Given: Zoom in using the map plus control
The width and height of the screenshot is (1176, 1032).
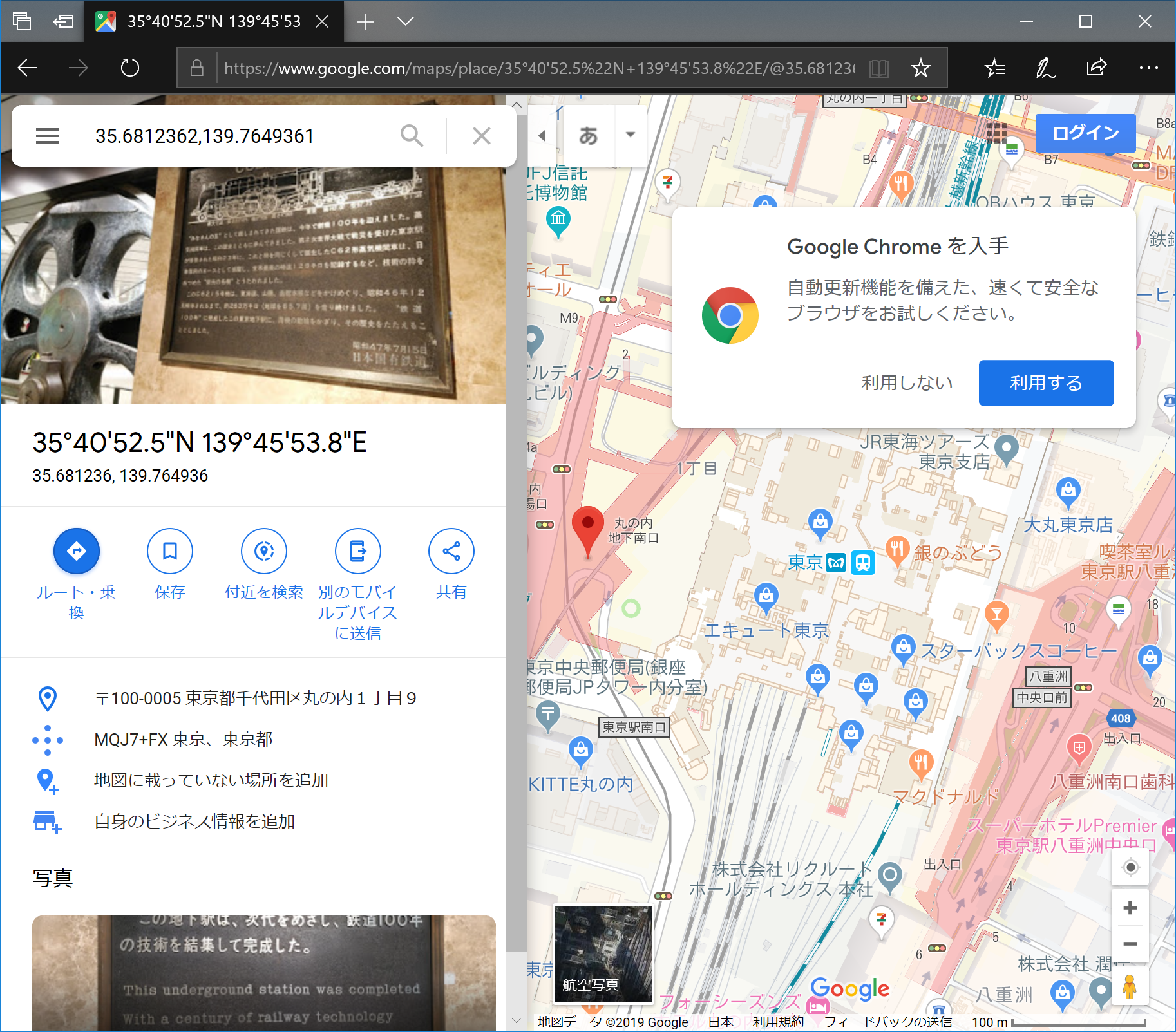Looking at the screenshot, I should [1130, 908].
